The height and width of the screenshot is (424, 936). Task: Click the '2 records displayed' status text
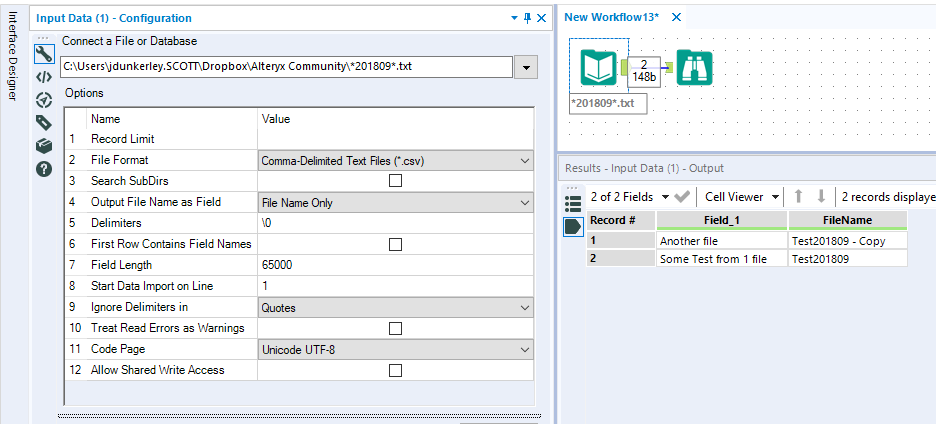[x=888, y=196]
